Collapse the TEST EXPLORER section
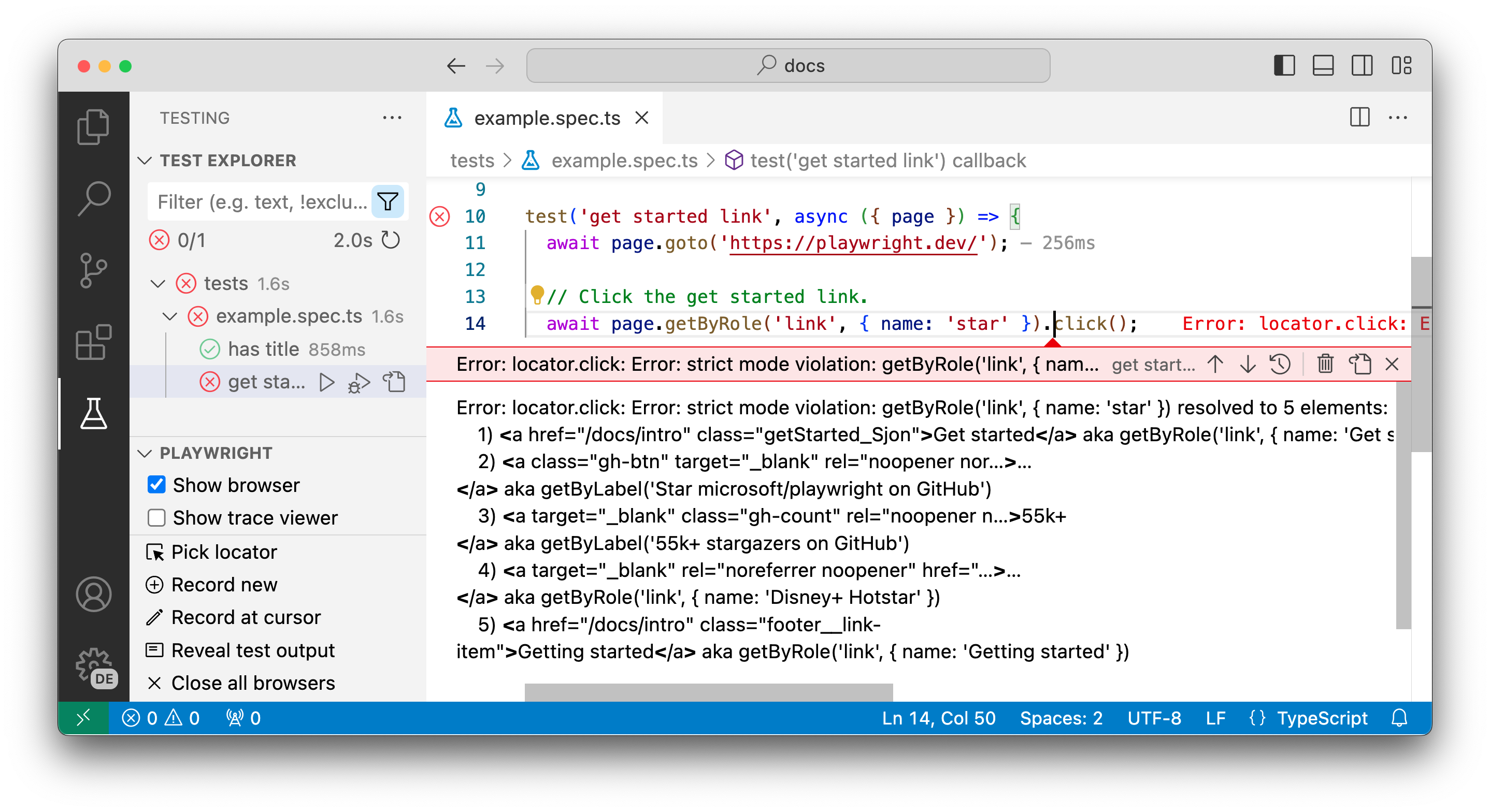The width and height of the screenshot is (1490, 812). (x=145, y=160)
